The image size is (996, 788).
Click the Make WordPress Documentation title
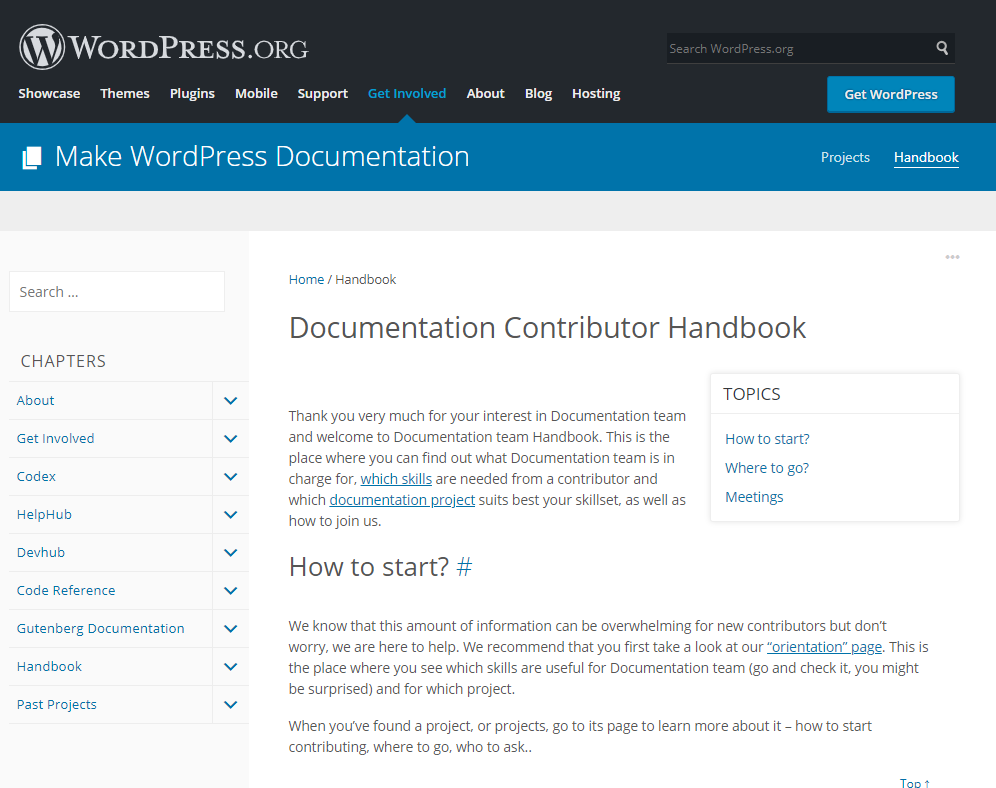click(x=262, y=157)
